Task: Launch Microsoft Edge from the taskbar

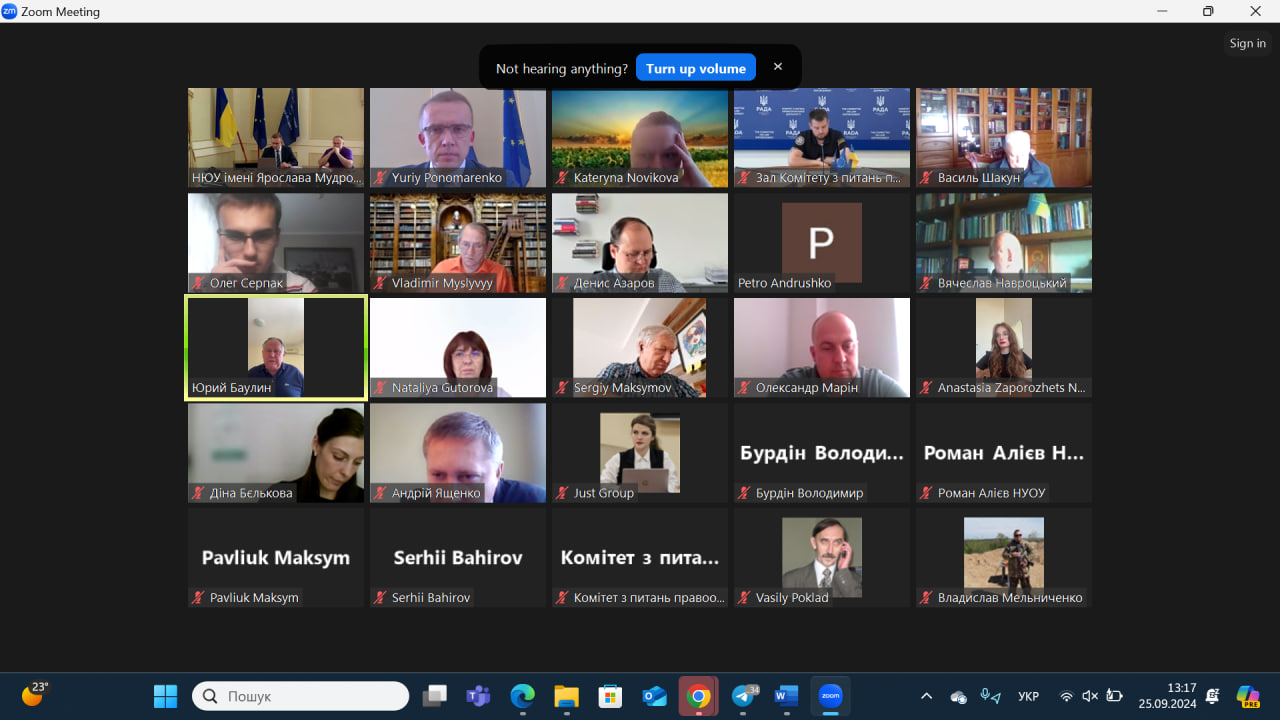Action: pyautogui.click(x=522, y=696)
